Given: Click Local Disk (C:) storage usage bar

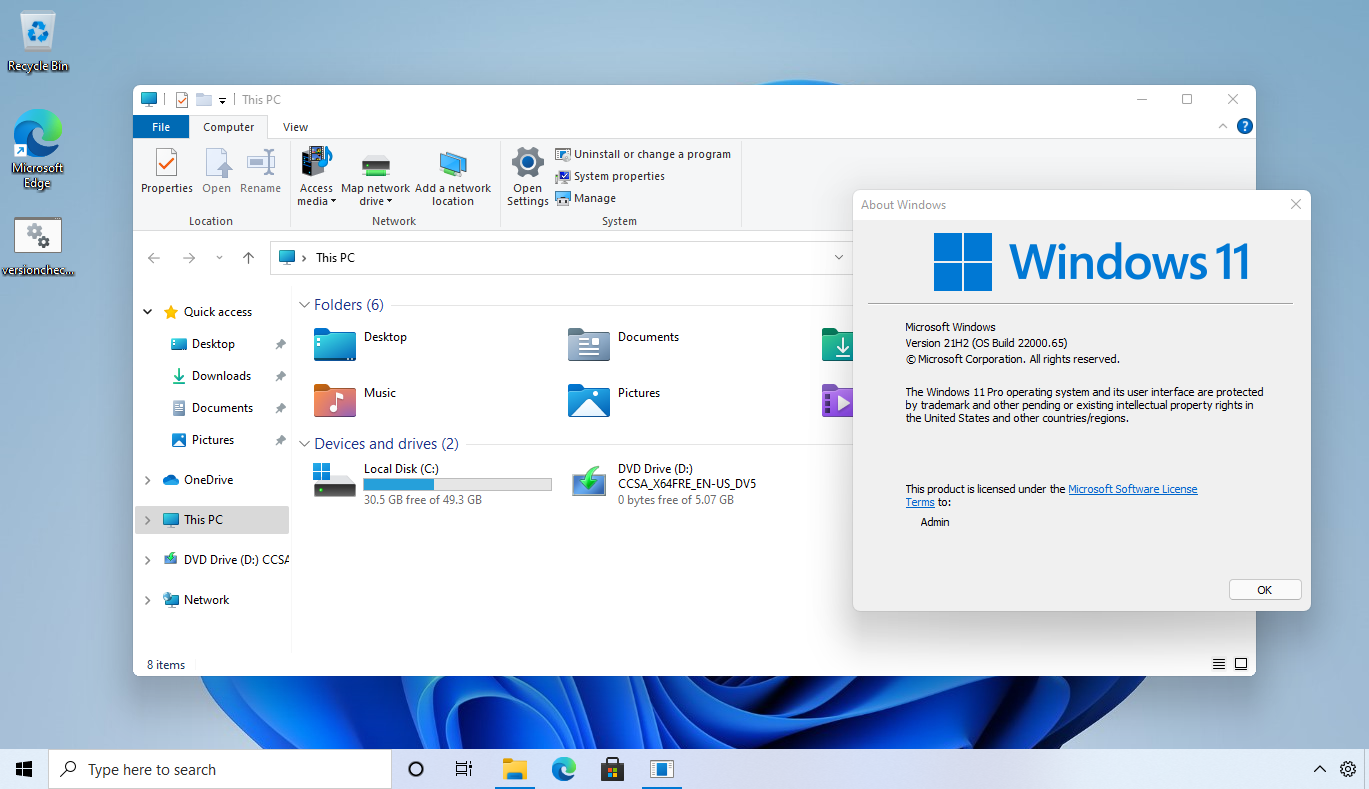Looking at the screenshot, I should click(457, 484).
